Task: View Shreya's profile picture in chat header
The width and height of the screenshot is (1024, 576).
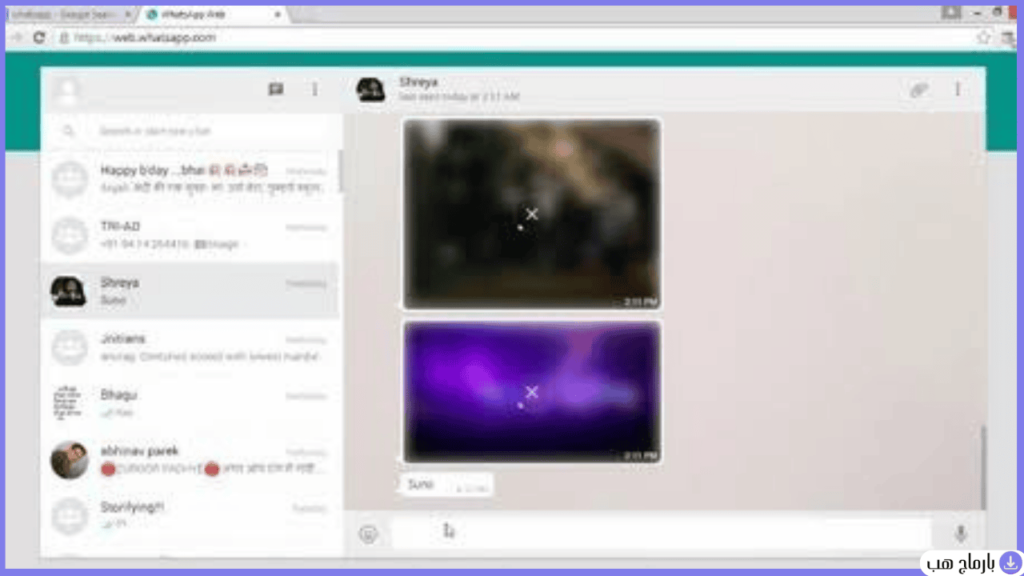Action: [x=370, y=89]
